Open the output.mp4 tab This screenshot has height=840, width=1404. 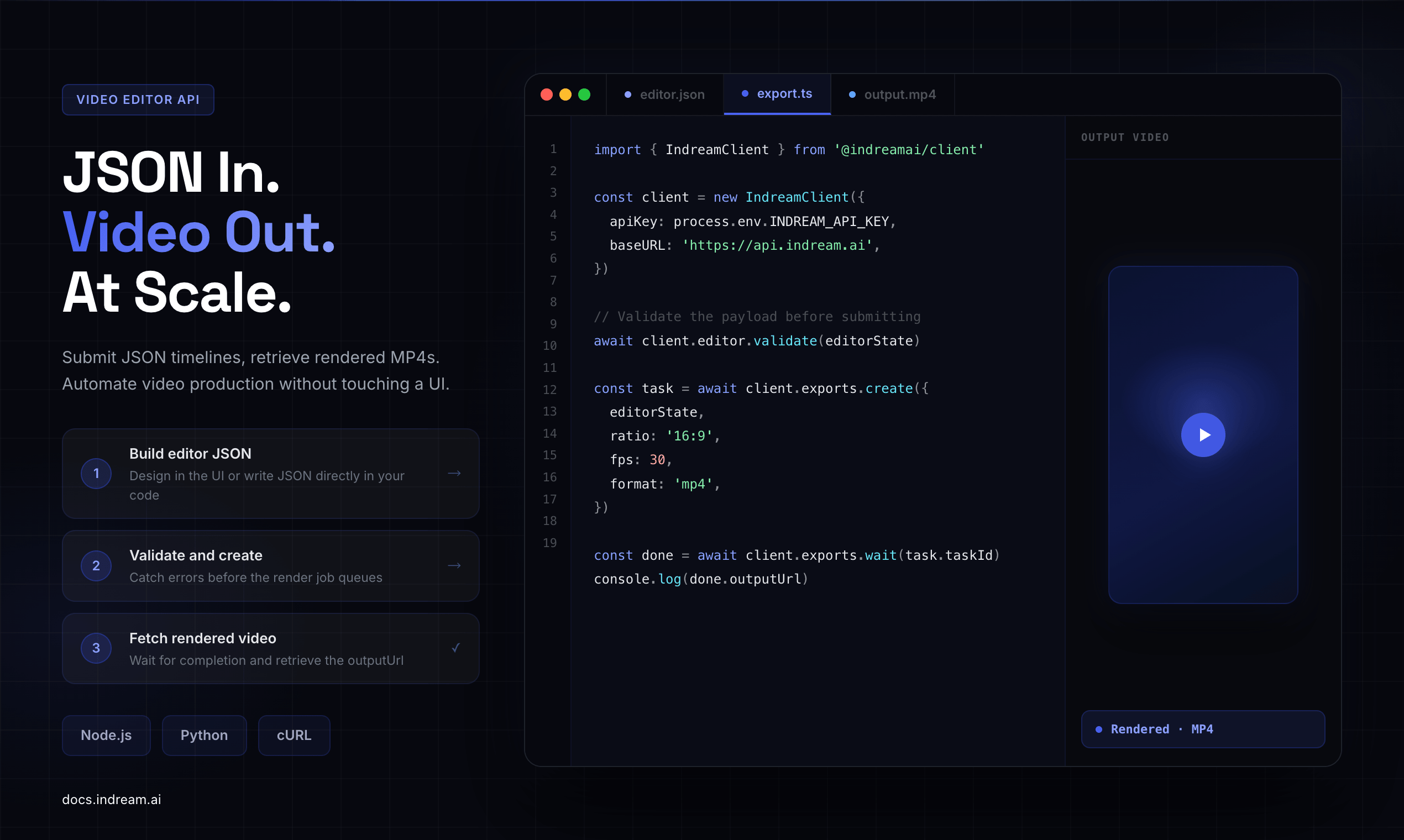pyautogui.click(x=892, y=95)
